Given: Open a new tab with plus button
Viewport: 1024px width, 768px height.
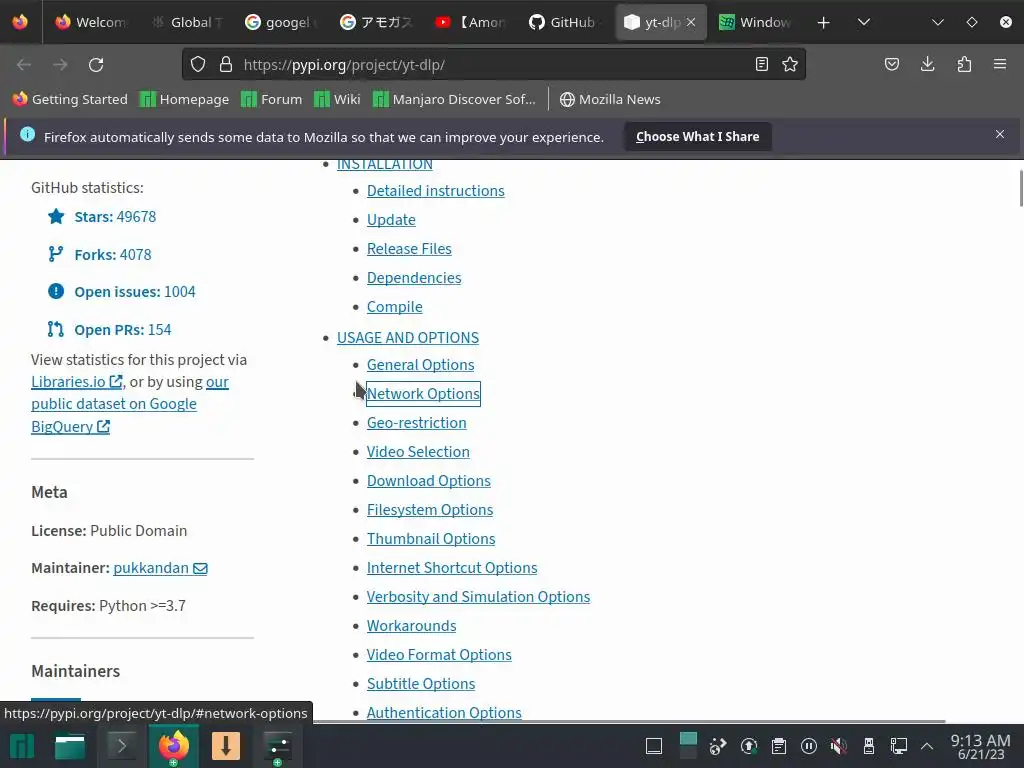Looking at the screenshot, I should pos(824,23).
